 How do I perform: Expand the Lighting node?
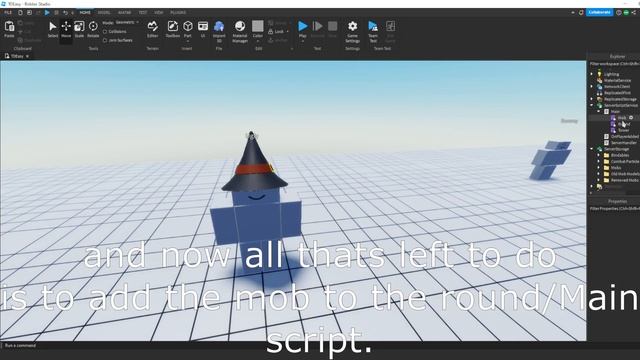[591, 74]
